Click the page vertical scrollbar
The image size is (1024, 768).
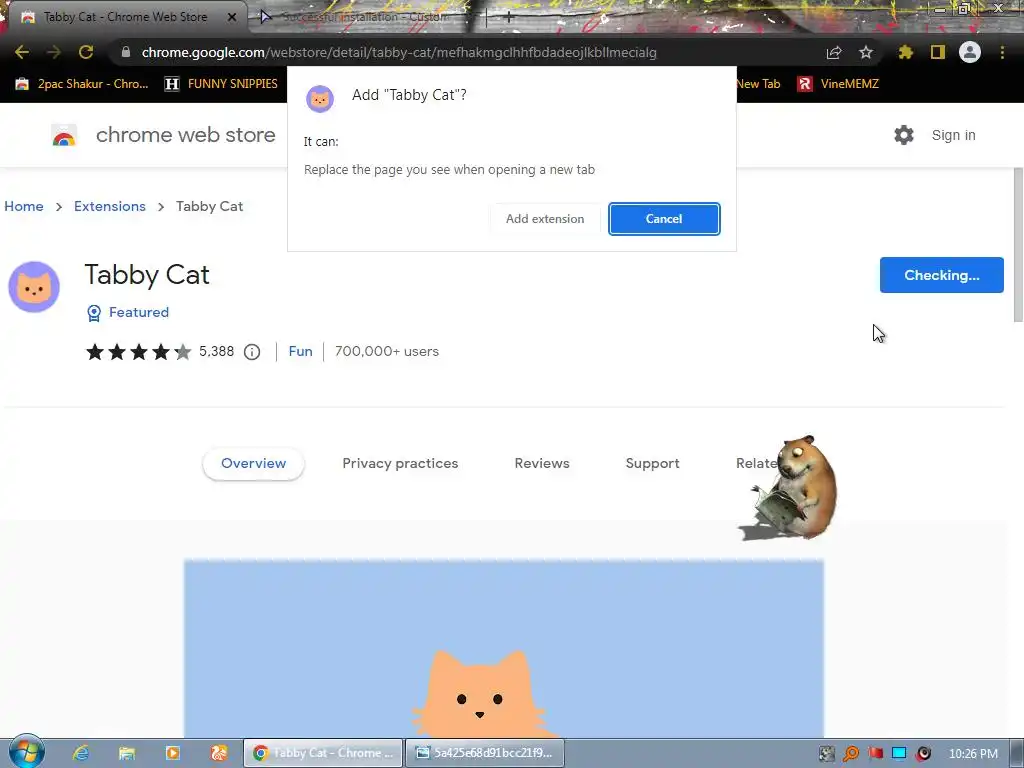1018,245
